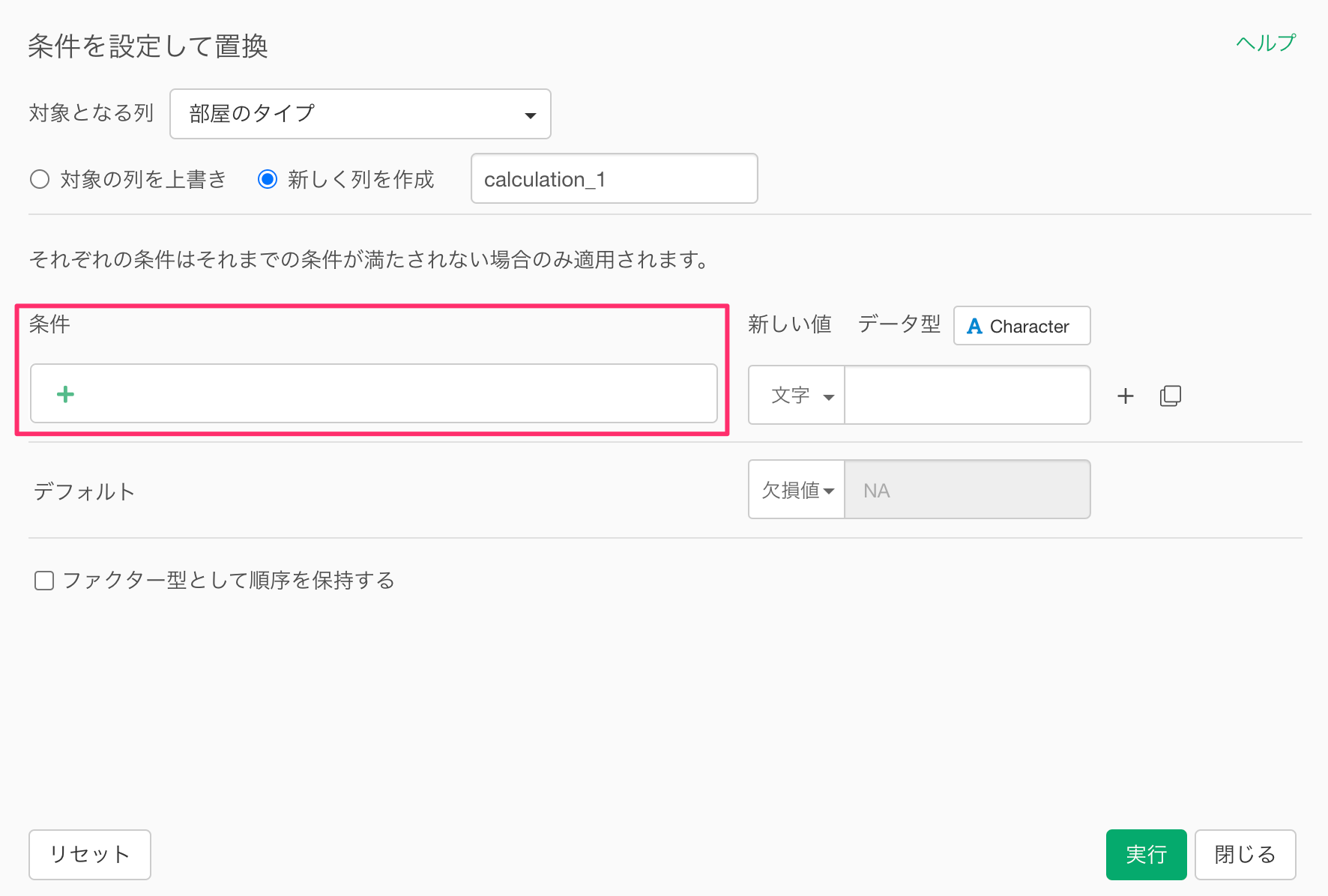Focus the calculation_1 column name field
The width and height of the screenshot is (1328, 896).
pos(614,178)
